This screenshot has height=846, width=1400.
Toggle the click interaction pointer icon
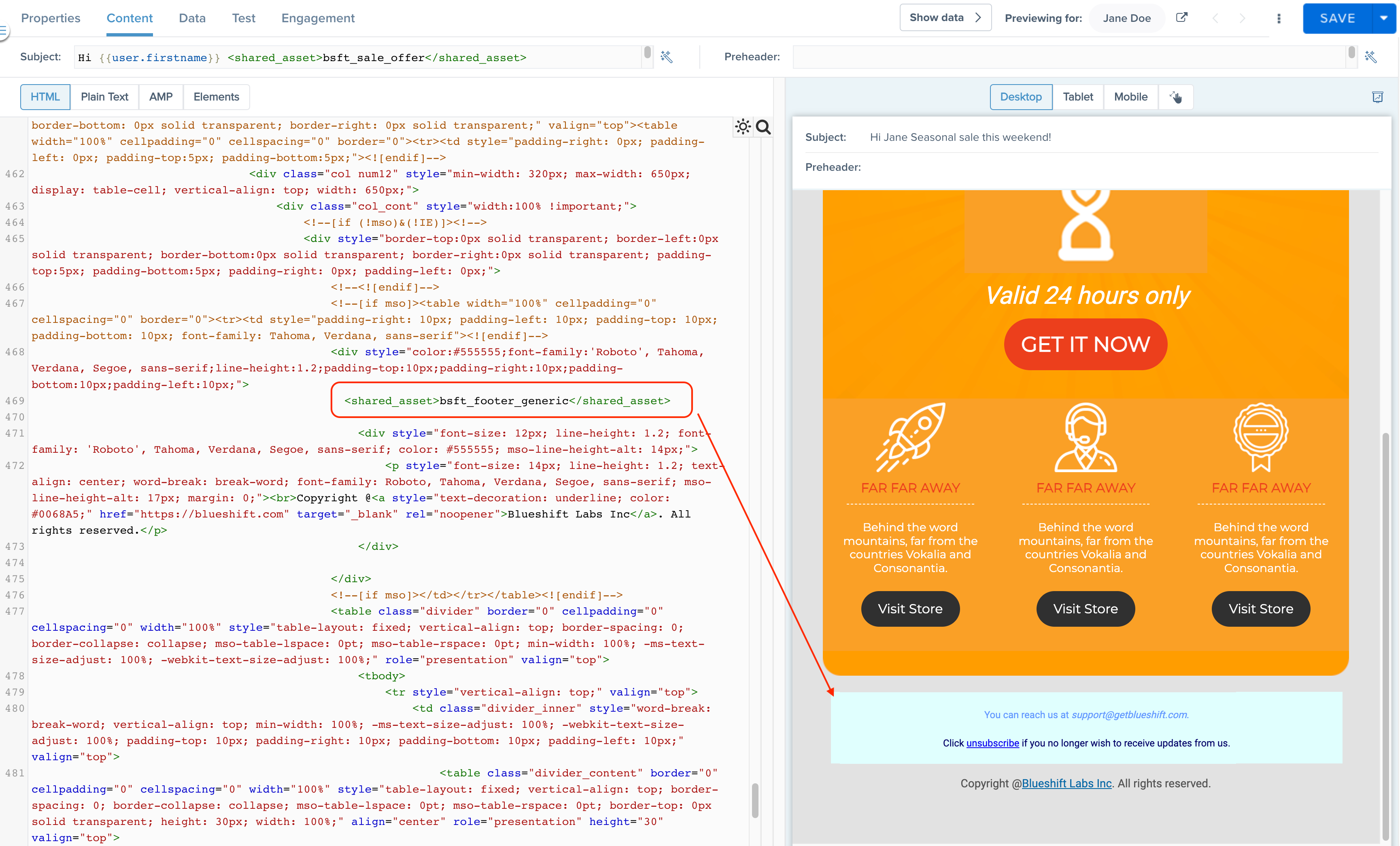(x=1175, y=97)
